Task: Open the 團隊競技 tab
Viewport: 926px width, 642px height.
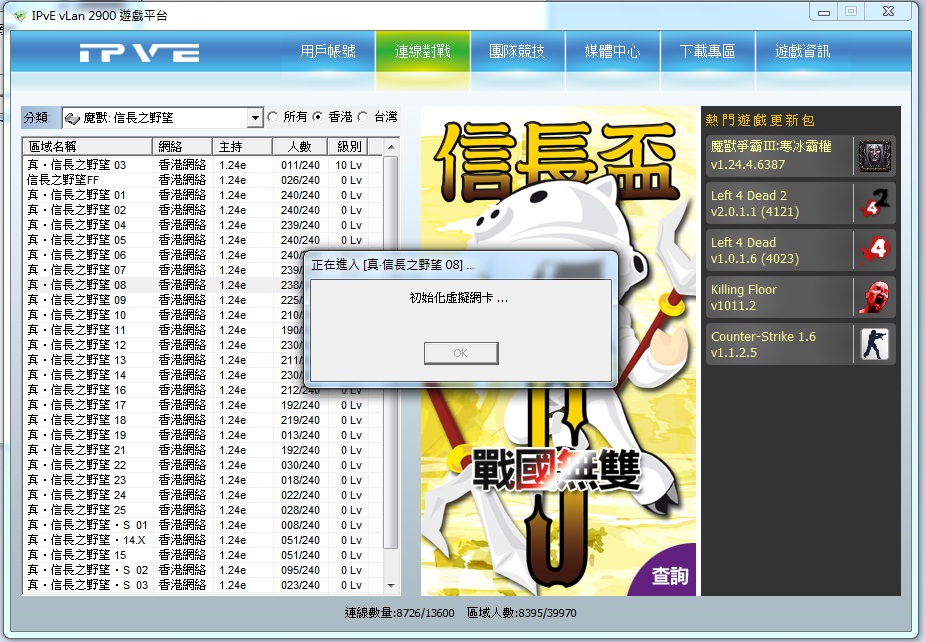Action: pos(517,51)
